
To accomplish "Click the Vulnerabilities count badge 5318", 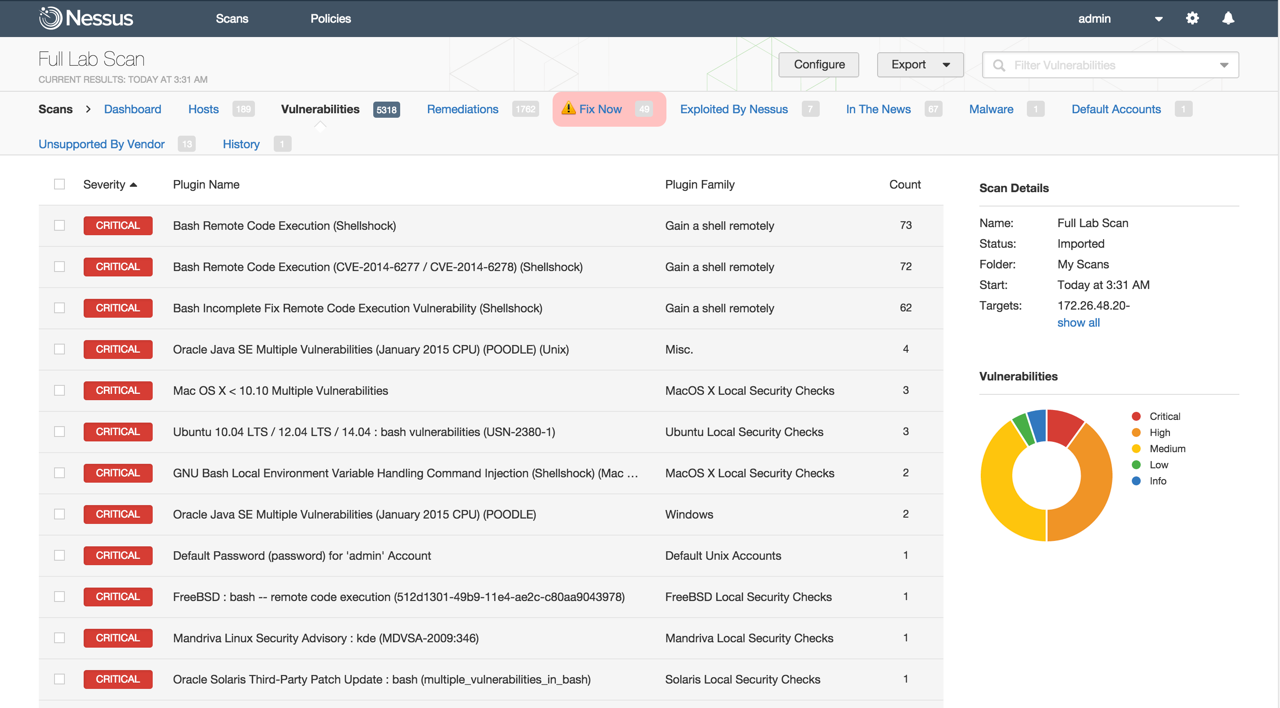I will click(387, 110).
